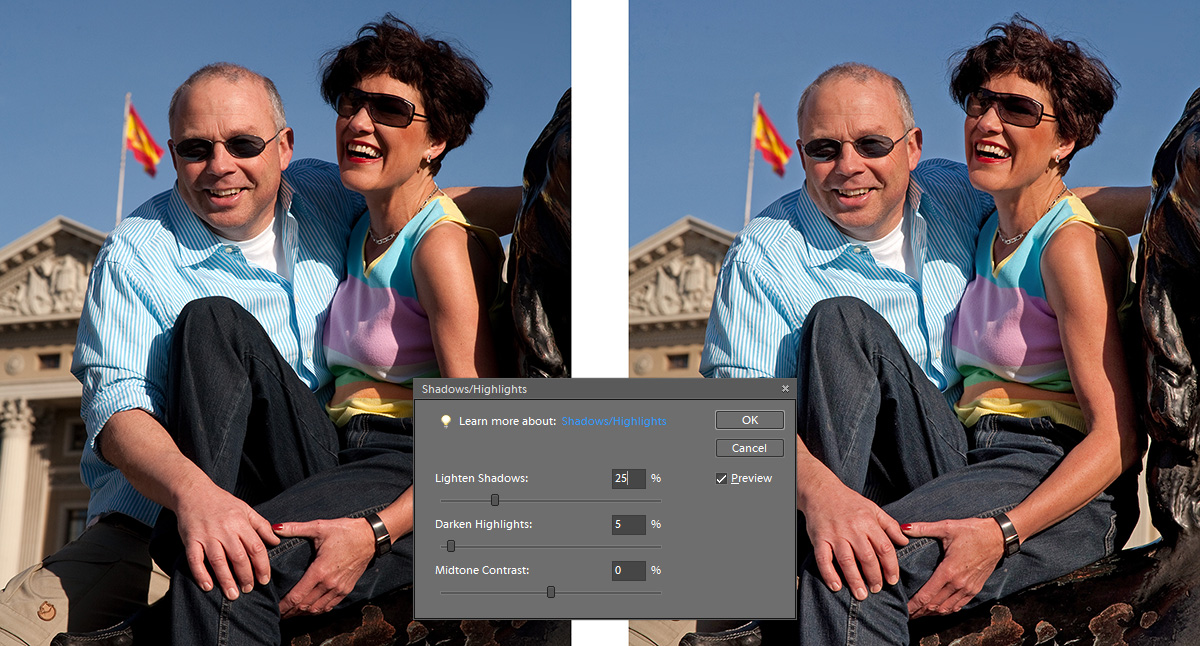
Task: Click the Lighten Shadows slider handle
Action: [x=495, y=500]
